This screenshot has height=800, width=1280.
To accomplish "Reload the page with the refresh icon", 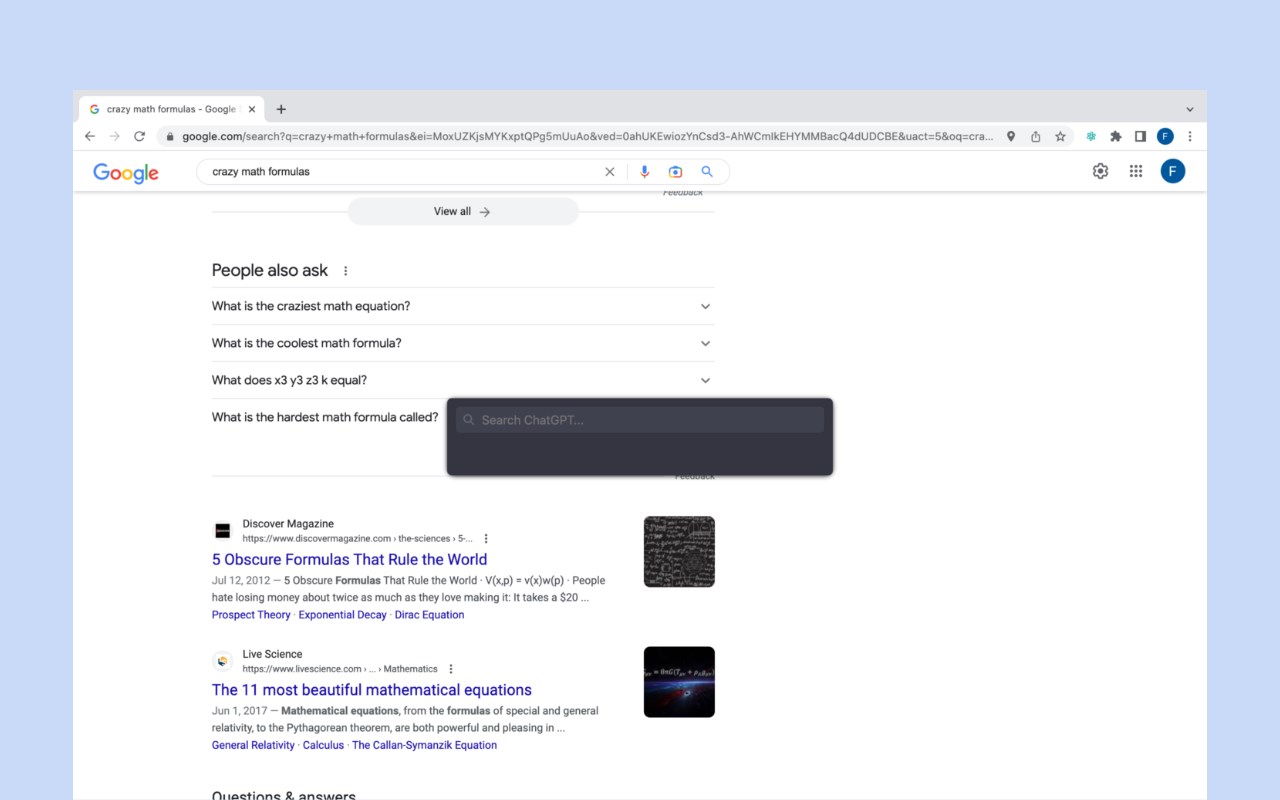I will click(139, 136).
